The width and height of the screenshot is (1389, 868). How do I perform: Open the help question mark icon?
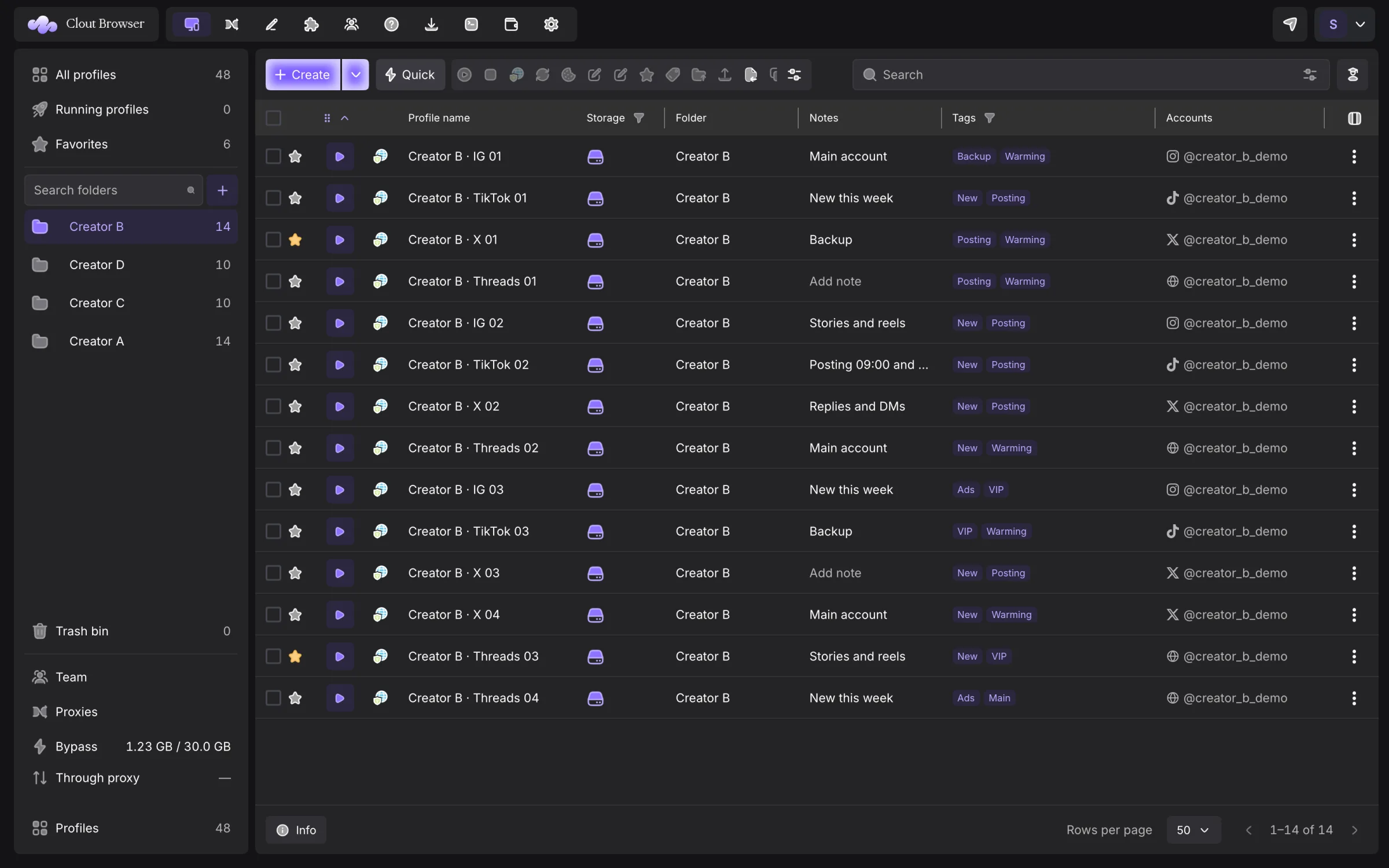(x=391, y=24)
